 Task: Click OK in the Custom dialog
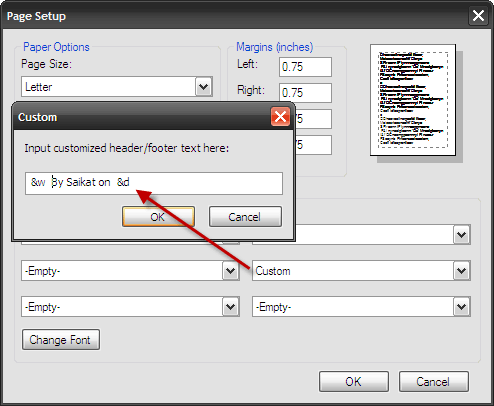[x=158, y=217]
